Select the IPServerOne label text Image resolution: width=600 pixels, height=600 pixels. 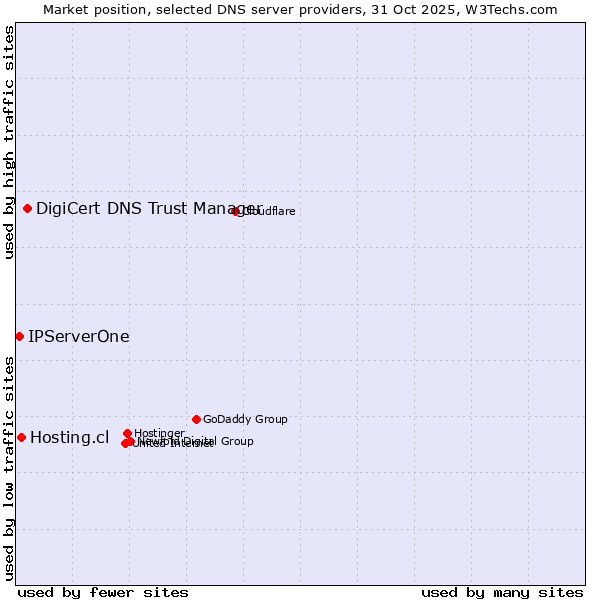click(x=79, y=336)
